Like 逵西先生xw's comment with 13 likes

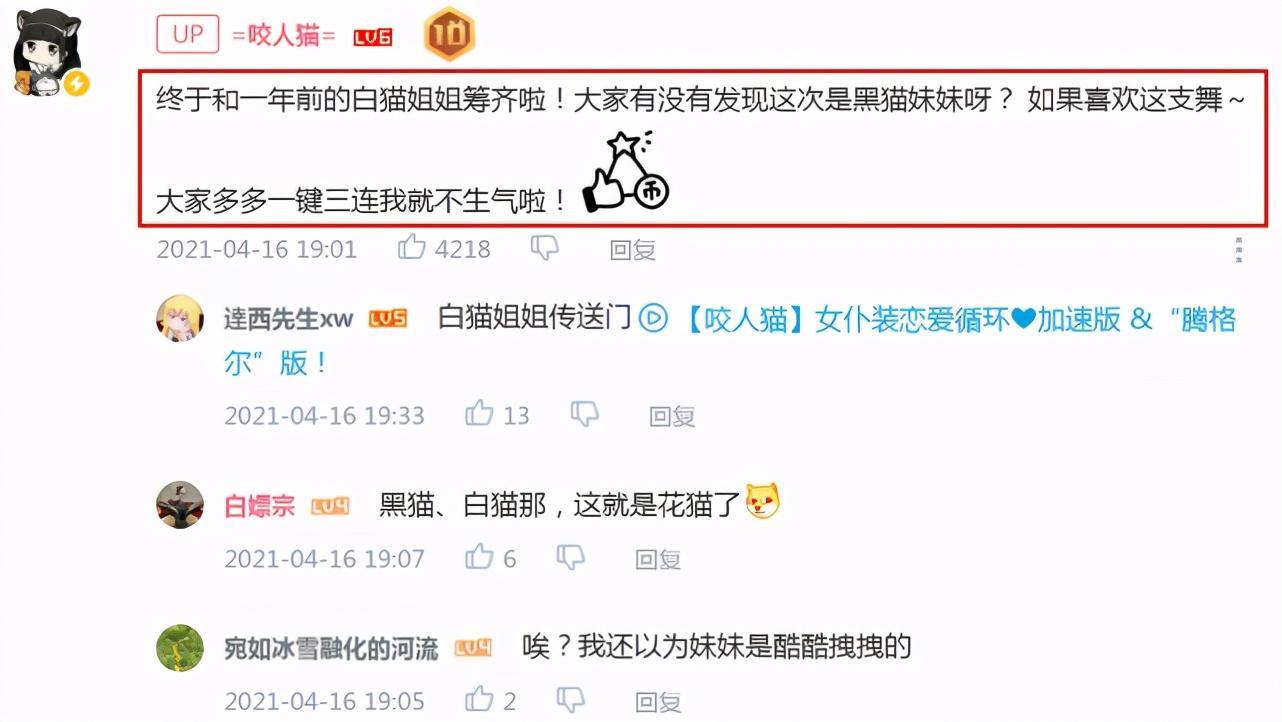[x=480, y=414]
